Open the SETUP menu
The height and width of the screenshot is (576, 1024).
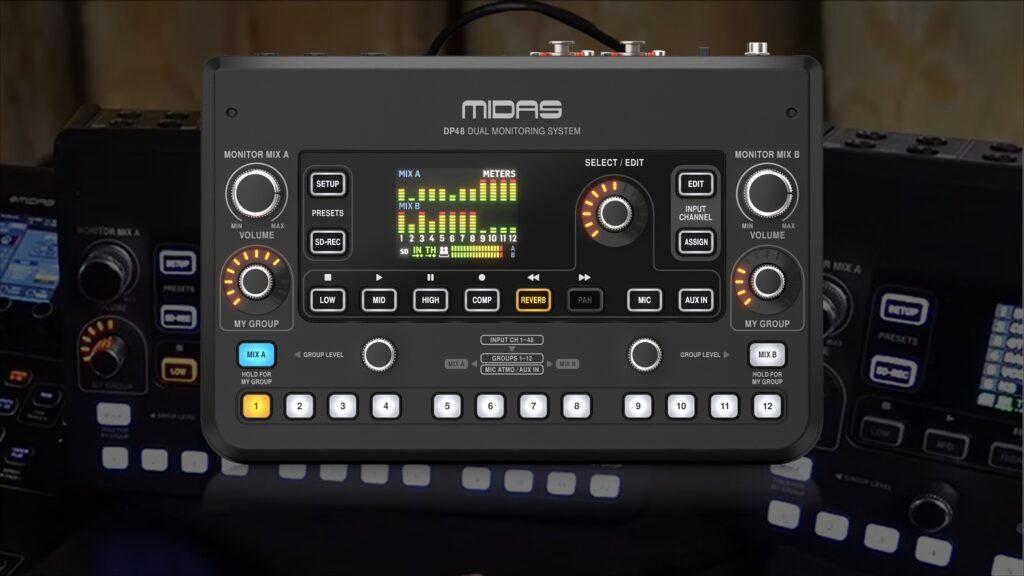327,184
